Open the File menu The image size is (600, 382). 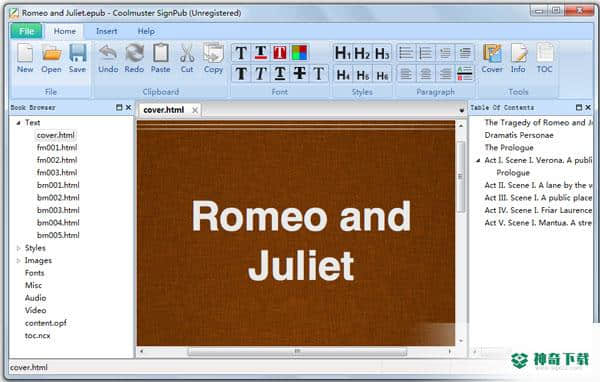tap(26, 31)
